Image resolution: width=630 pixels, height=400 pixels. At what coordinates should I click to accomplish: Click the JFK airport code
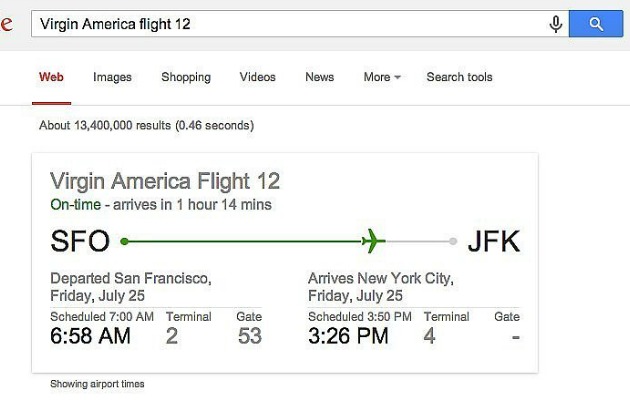coord(494,242)
